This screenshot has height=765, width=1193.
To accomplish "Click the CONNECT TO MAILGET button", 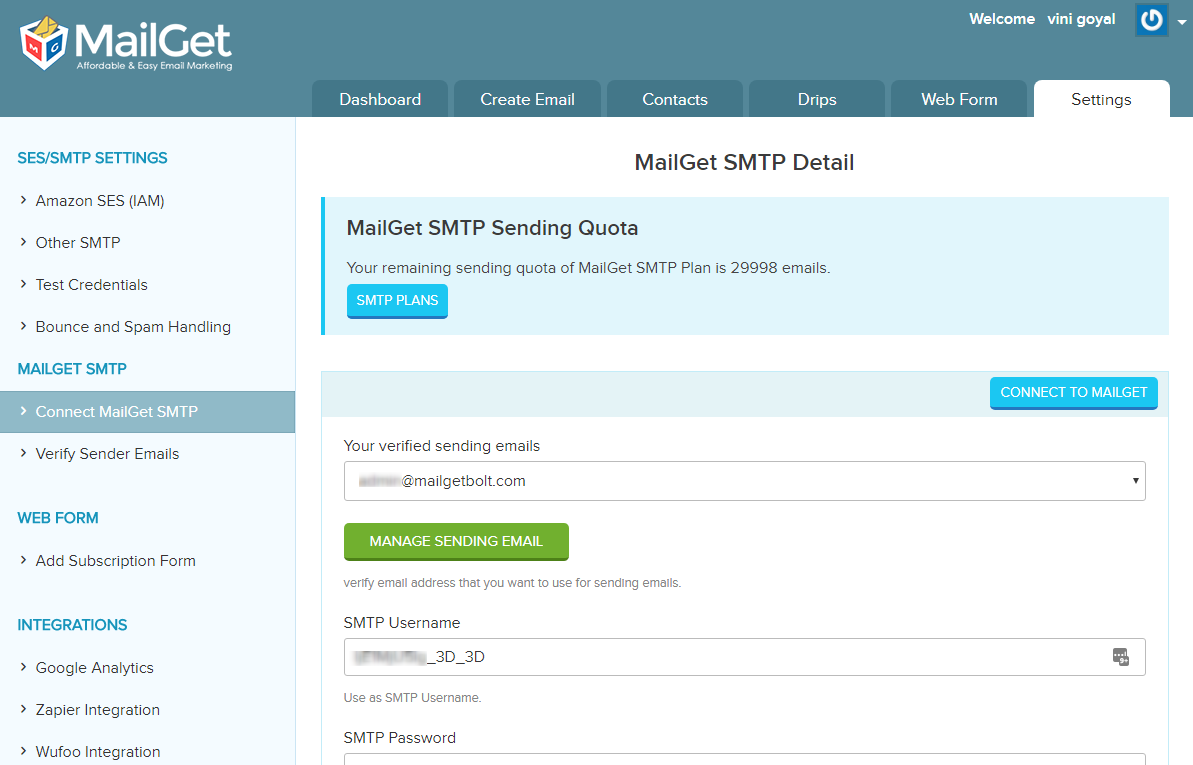I will [1074, 393].
